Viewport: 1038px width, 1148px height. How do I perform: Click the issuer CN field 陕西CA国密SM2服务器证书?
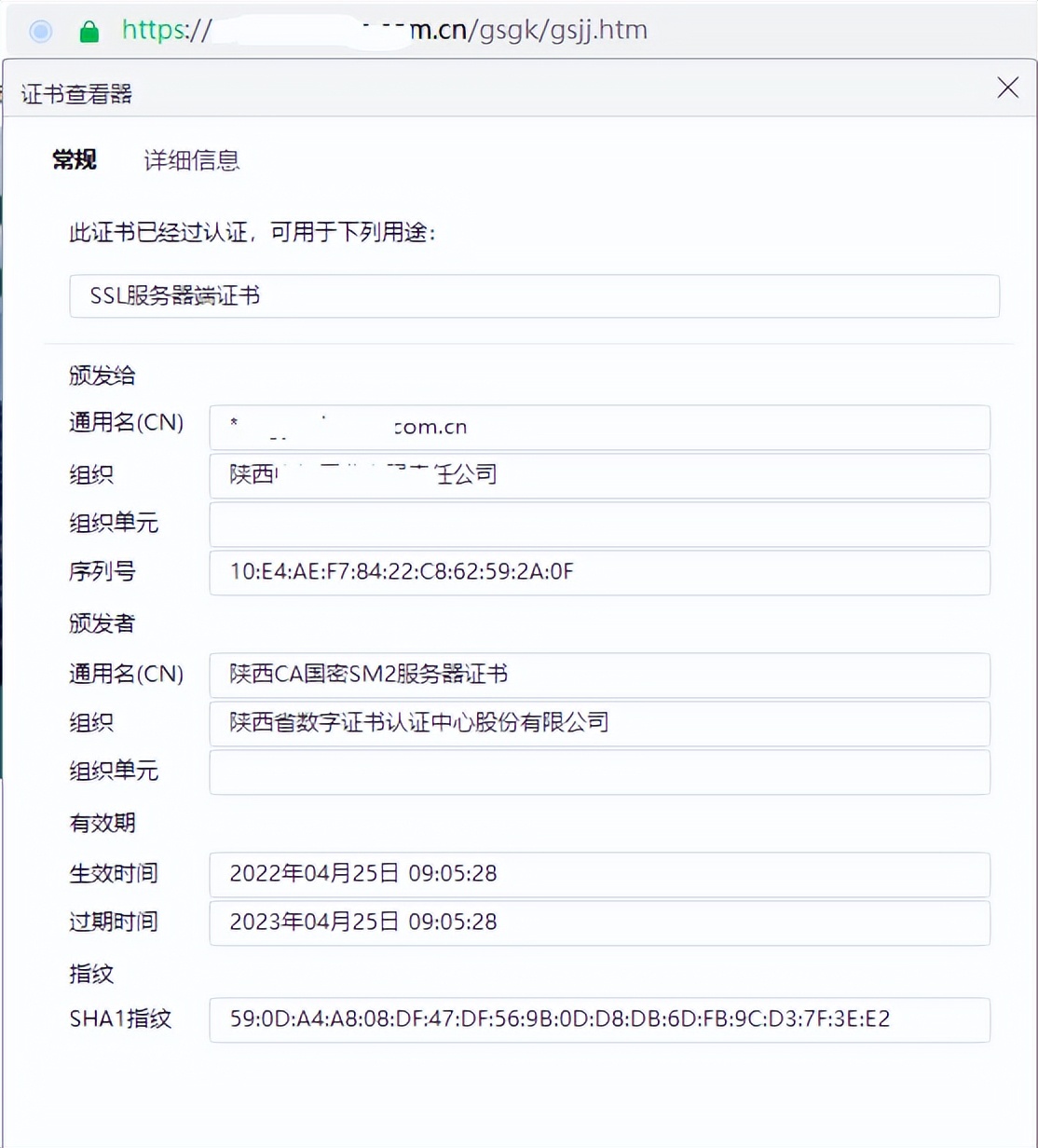click(x=600, y=676)
